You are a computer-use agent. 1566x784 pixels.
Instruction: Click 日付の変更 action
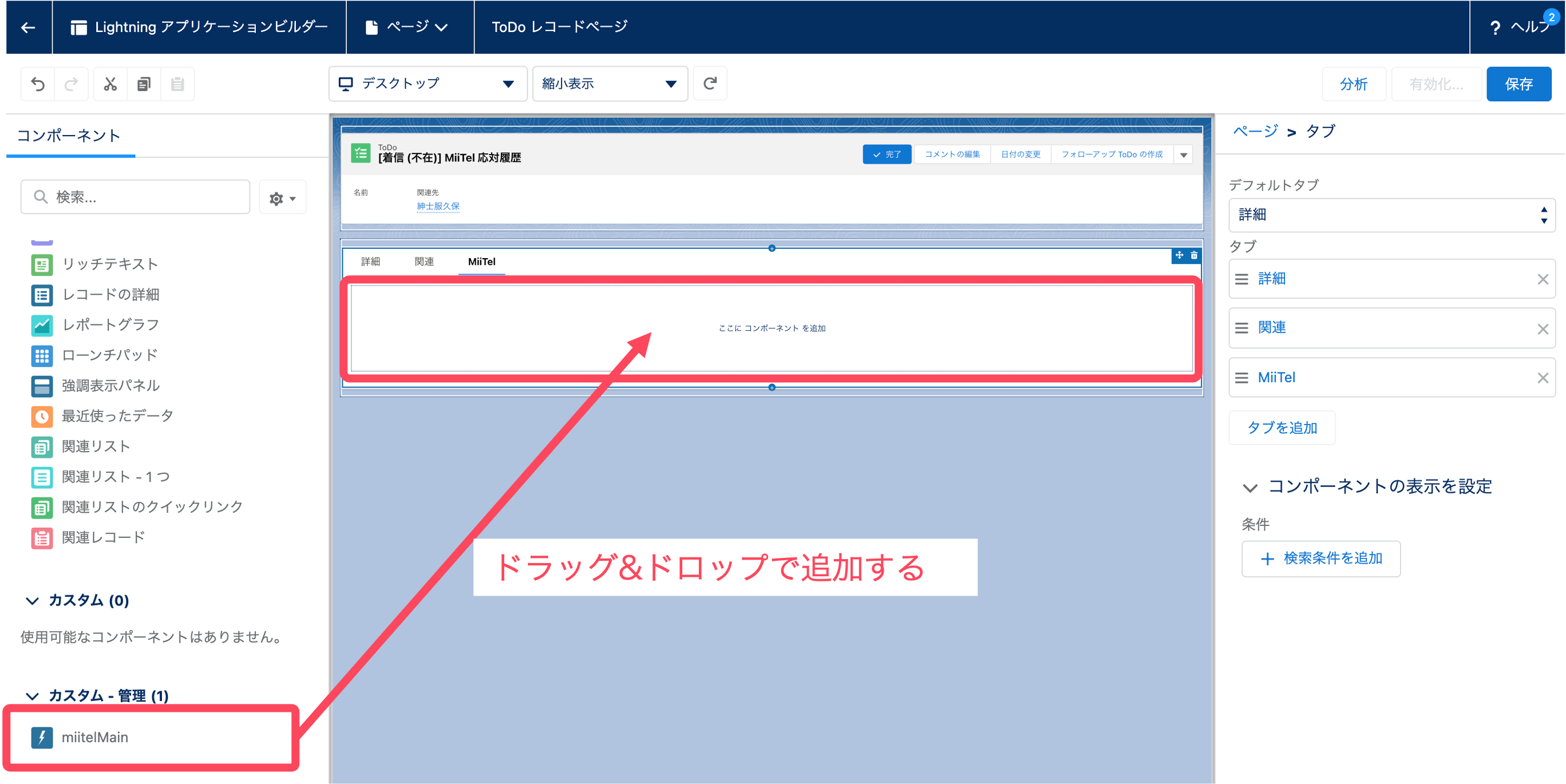[x=1021, y=155]
